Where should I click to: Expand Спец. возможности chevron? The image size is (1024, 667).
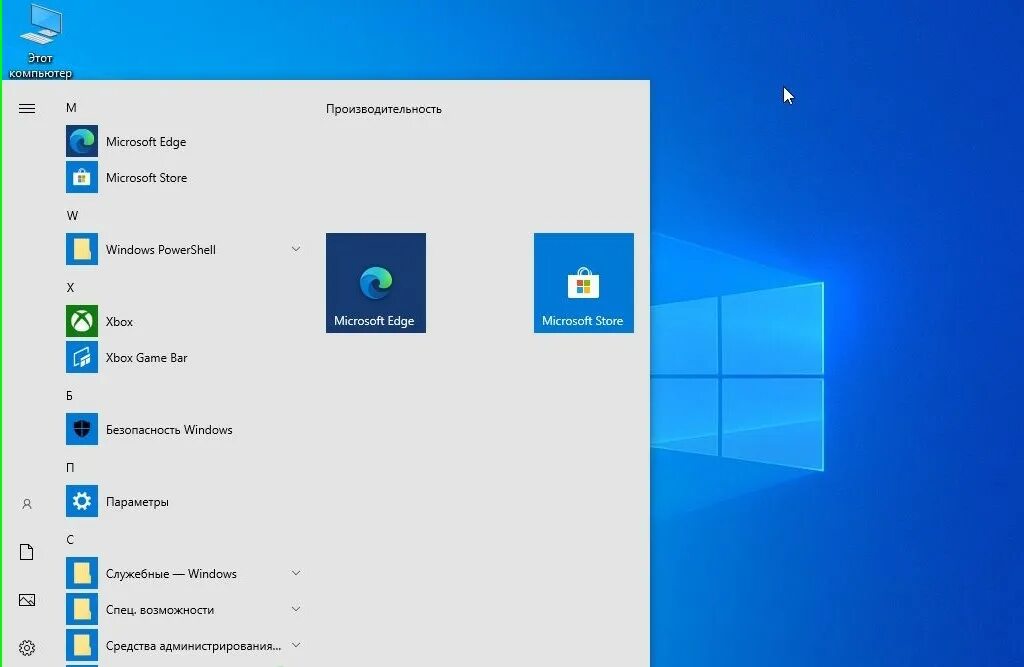click(296, 609)
